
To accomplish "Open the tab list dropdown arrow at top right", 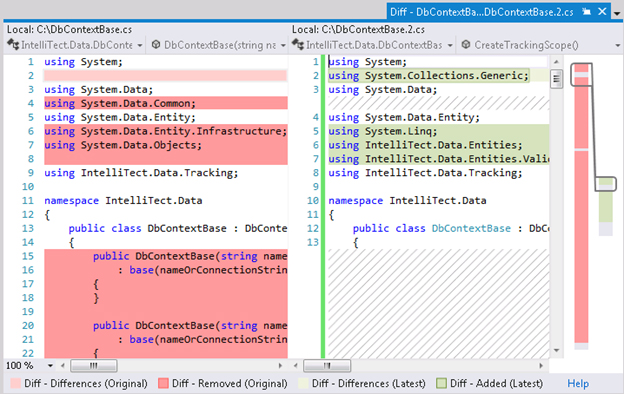I will tap(616, 13).
